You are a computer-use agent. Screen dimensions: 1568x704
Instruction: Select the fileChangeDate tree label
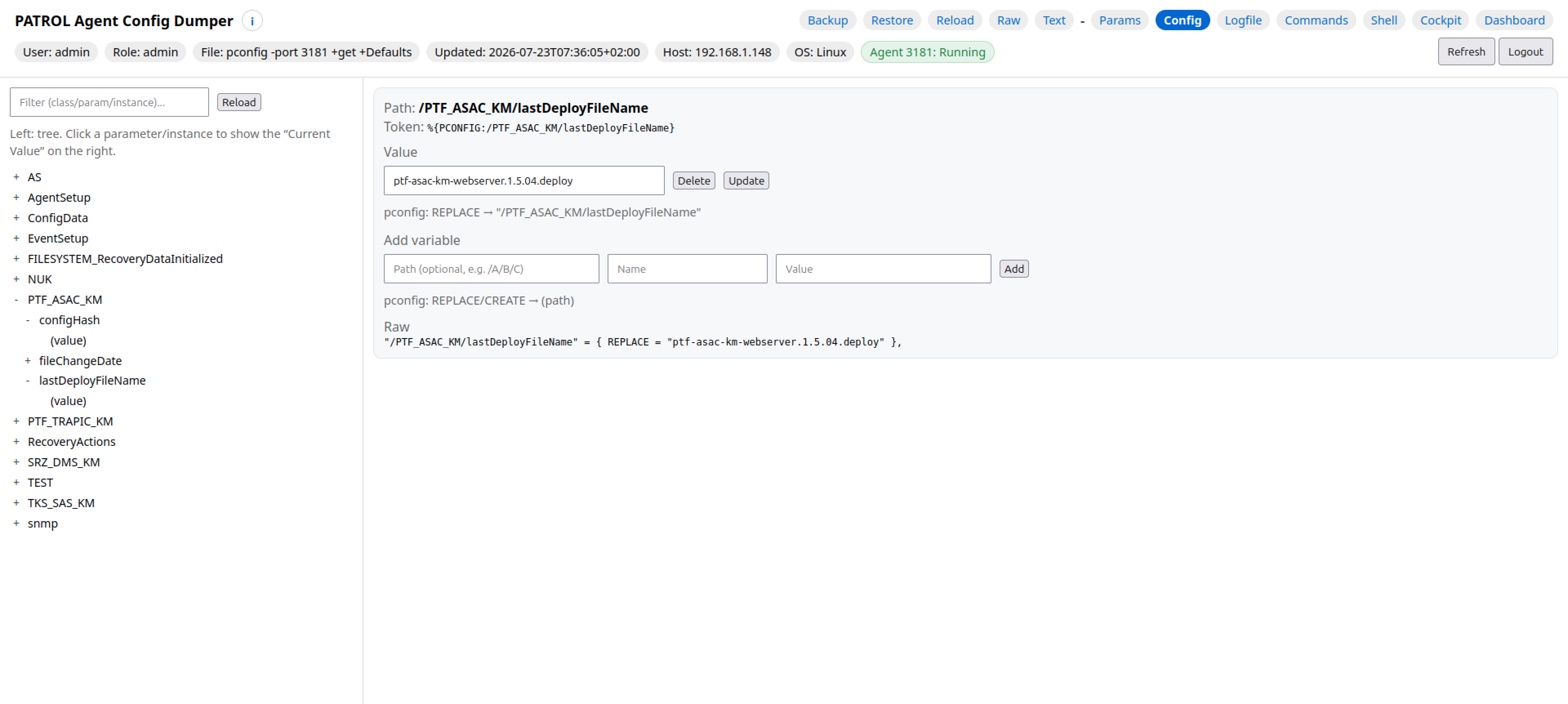[80, 360]
